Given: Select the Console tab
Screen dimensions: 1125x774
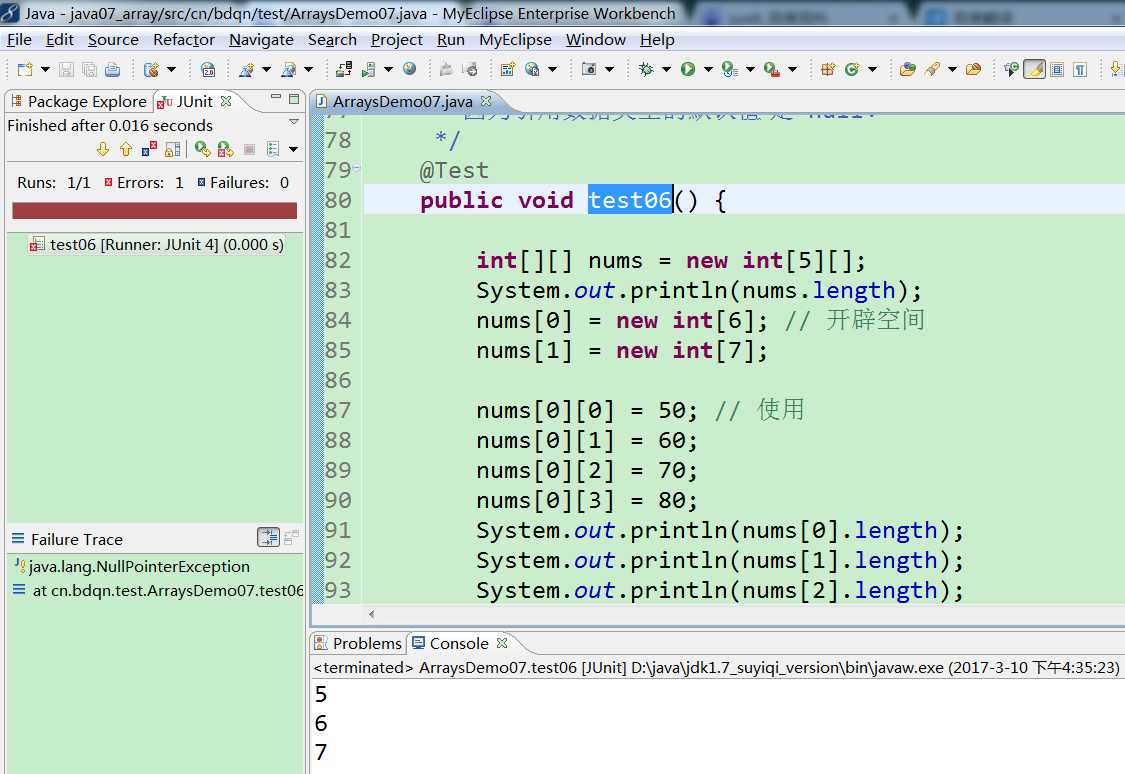Looking at the screenshot, I should (459, 643).
